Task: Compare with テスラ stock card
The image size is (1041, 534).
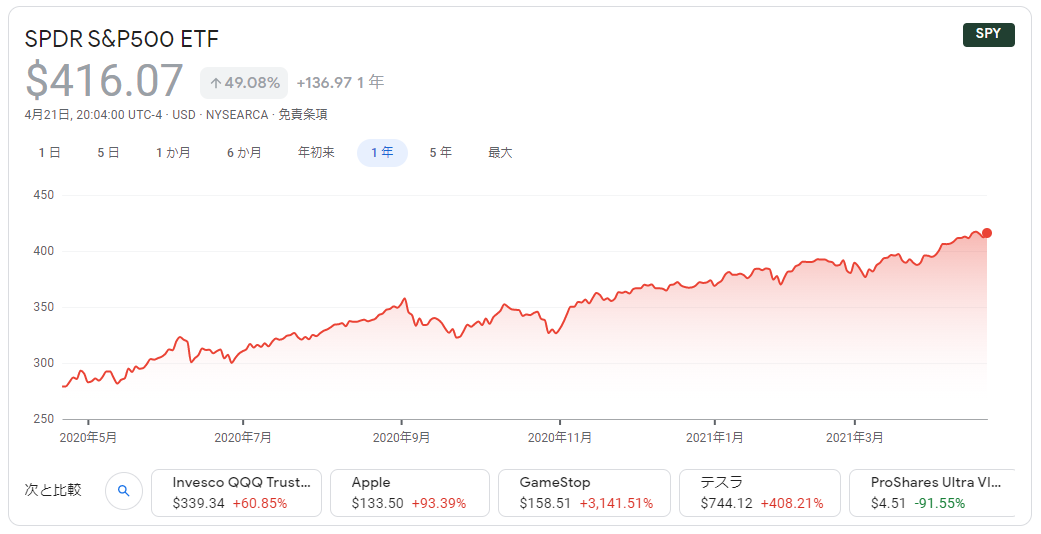Action: tap(760, 493)
